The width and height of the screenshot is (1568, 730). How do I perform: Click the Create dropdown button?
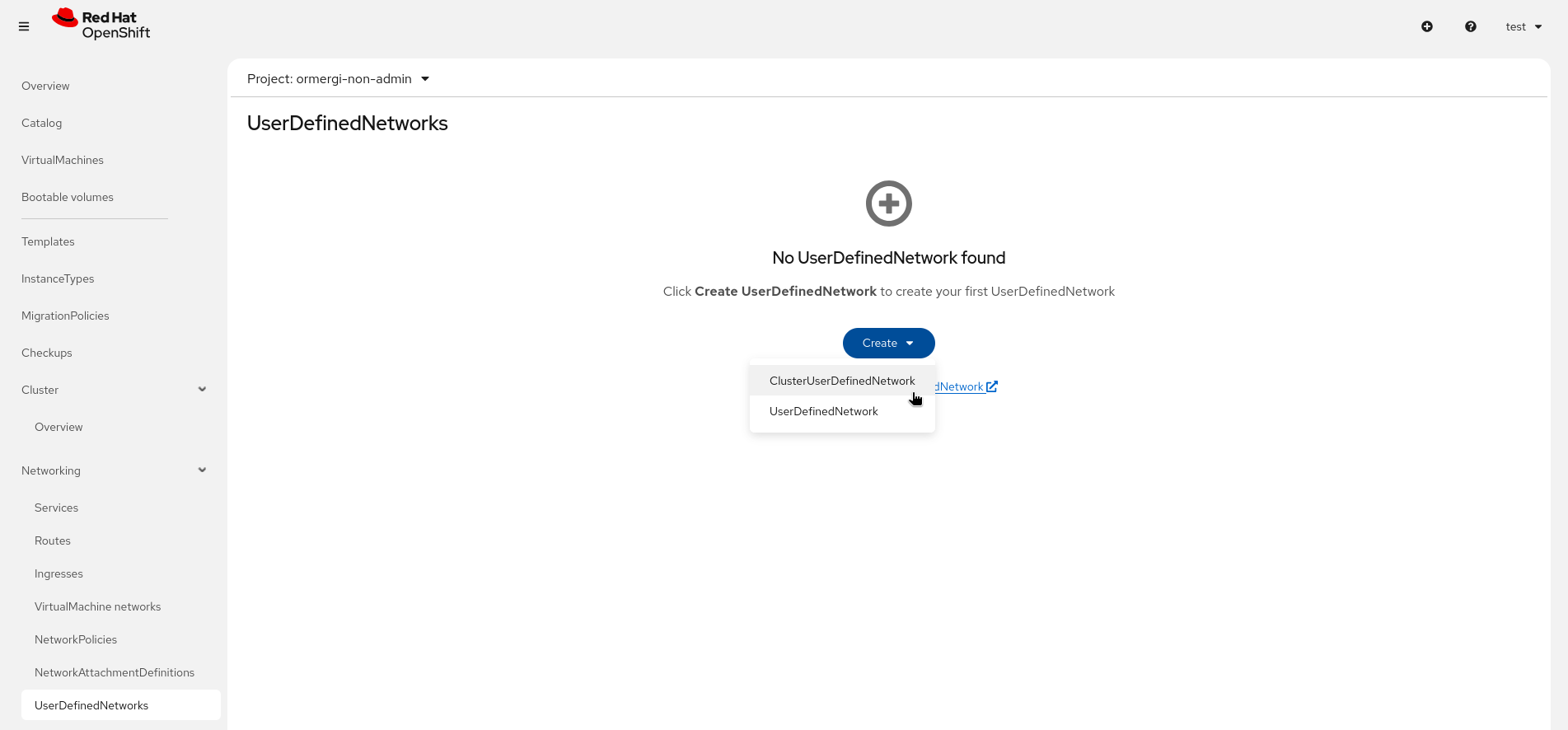click(x=889, y=343)
